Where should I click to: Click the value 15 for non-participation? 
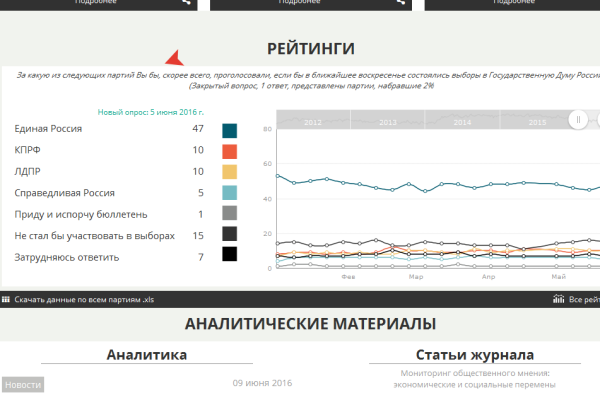tap(198, 236)
